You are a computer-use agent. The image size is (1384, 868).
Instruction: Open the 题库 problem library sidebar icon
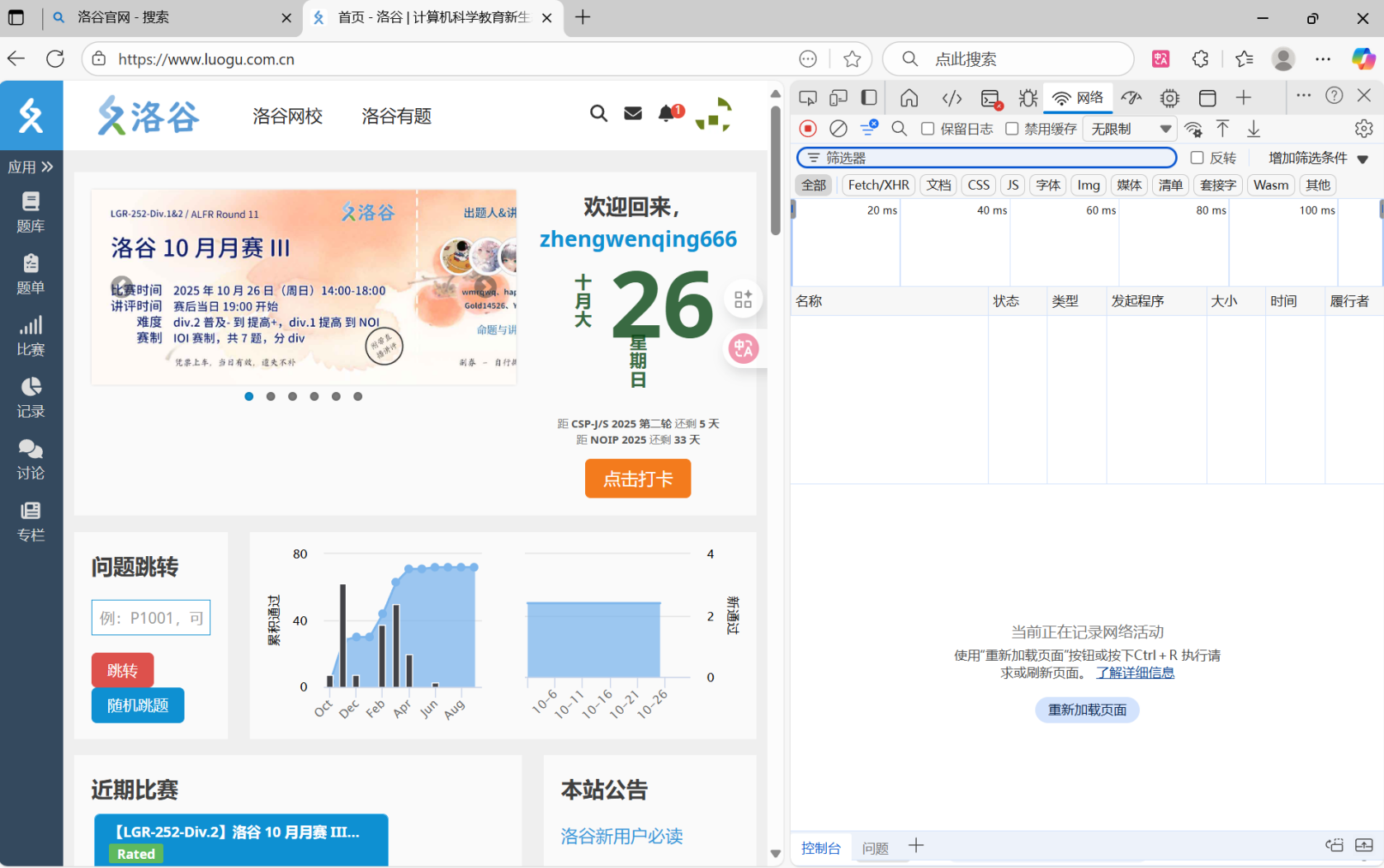coord(31,211)
